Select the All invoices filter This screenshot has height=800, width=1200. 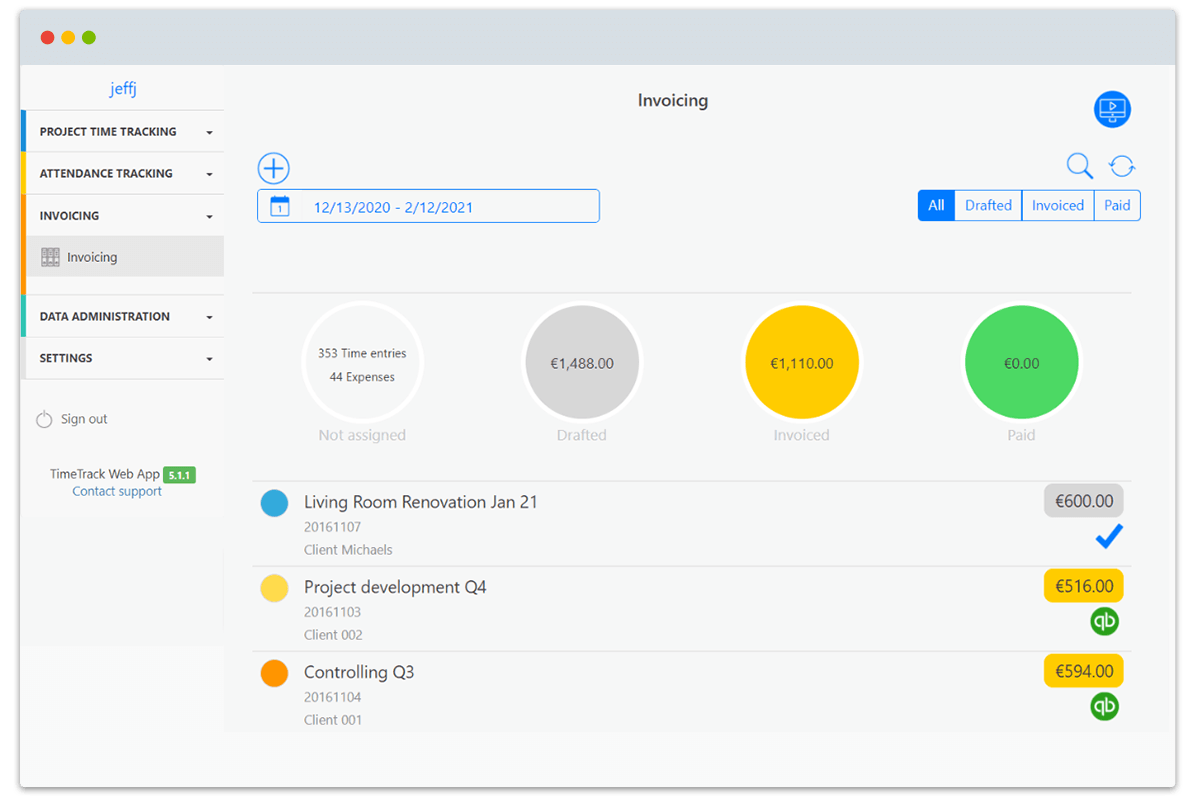(x=936, y=205)
